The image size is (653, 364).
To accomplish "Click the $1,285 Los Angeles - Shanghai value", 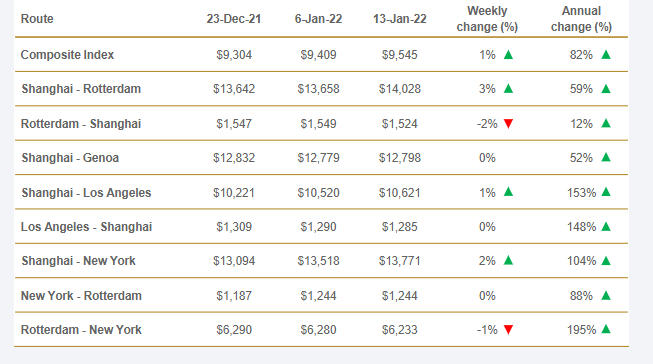I will point(399,227).
